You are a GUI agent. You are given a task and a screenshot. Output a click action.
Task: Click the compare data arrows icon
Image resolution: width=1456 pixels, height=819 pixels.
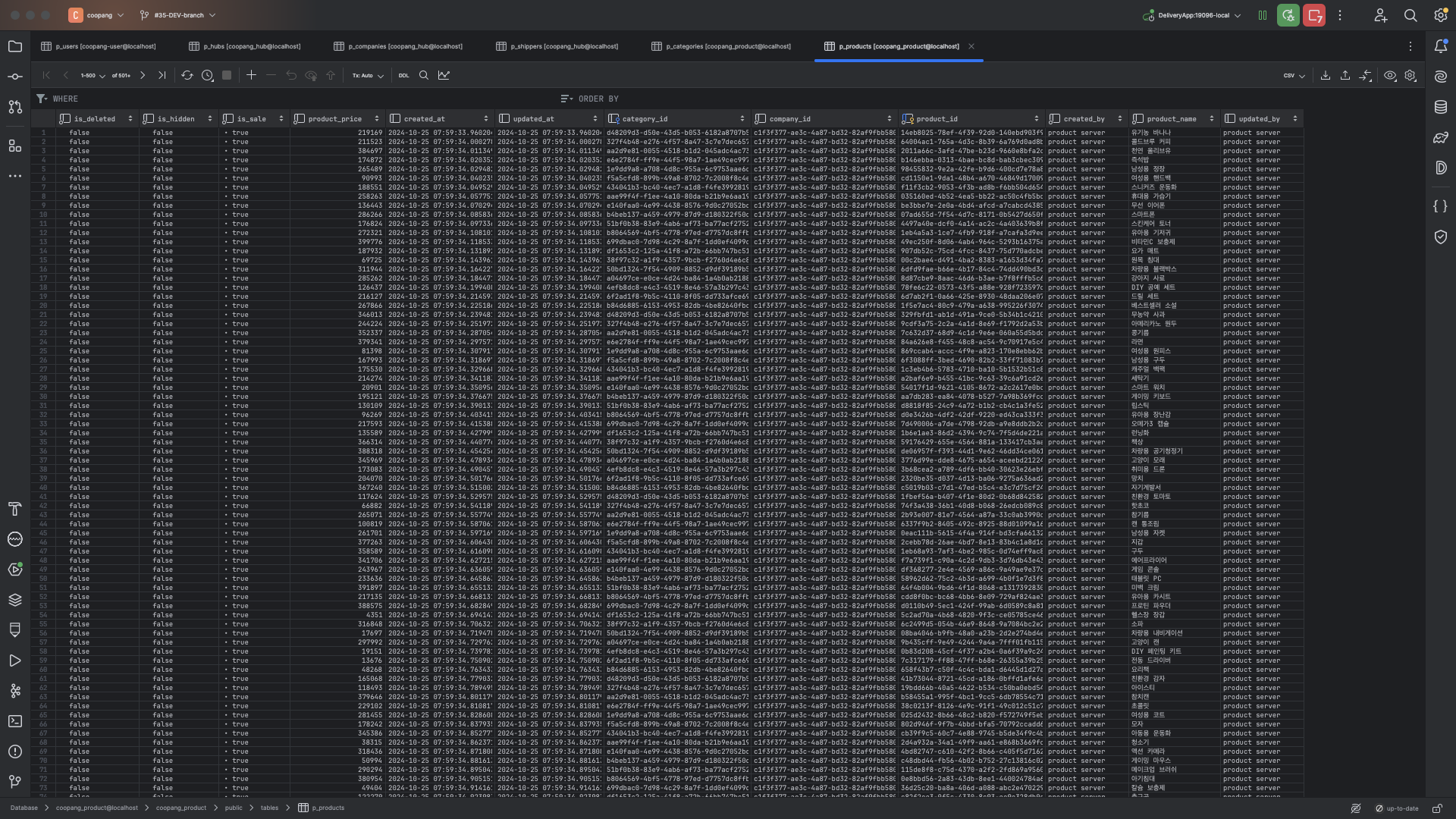tap(1366, 75)
